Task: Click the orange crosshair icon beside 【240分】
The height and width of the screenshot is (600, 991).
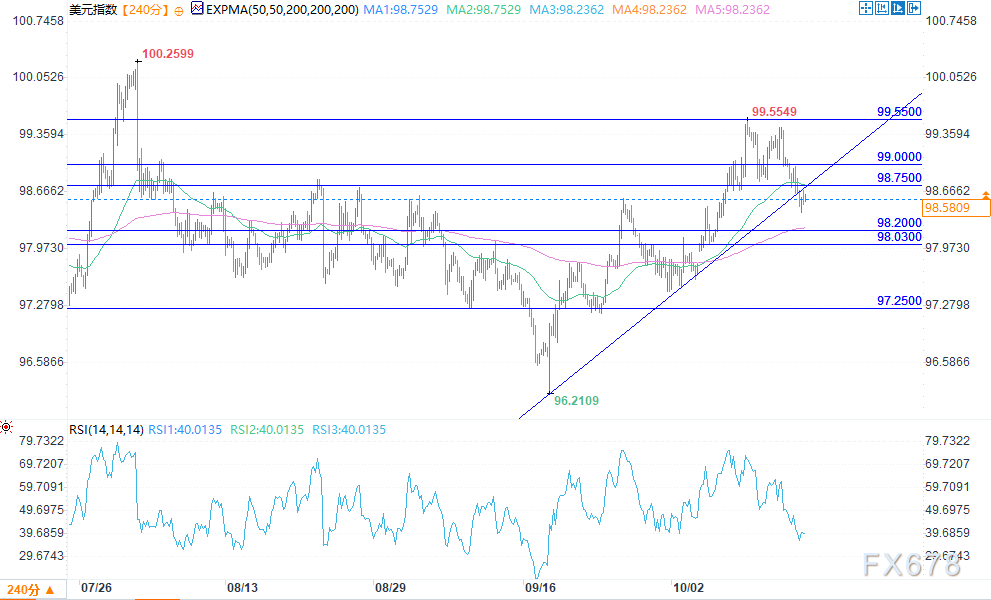Action: (176, 8)
